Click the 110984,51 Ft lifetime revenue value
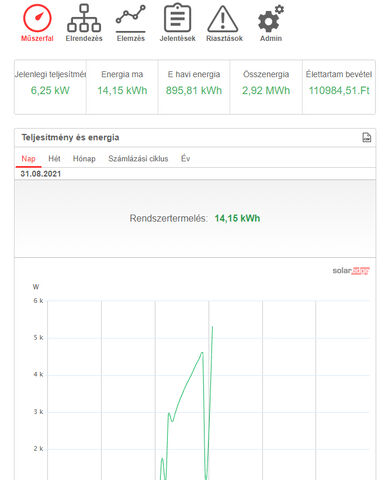Screen dimensions: 385x480 [x=339, y=90]
